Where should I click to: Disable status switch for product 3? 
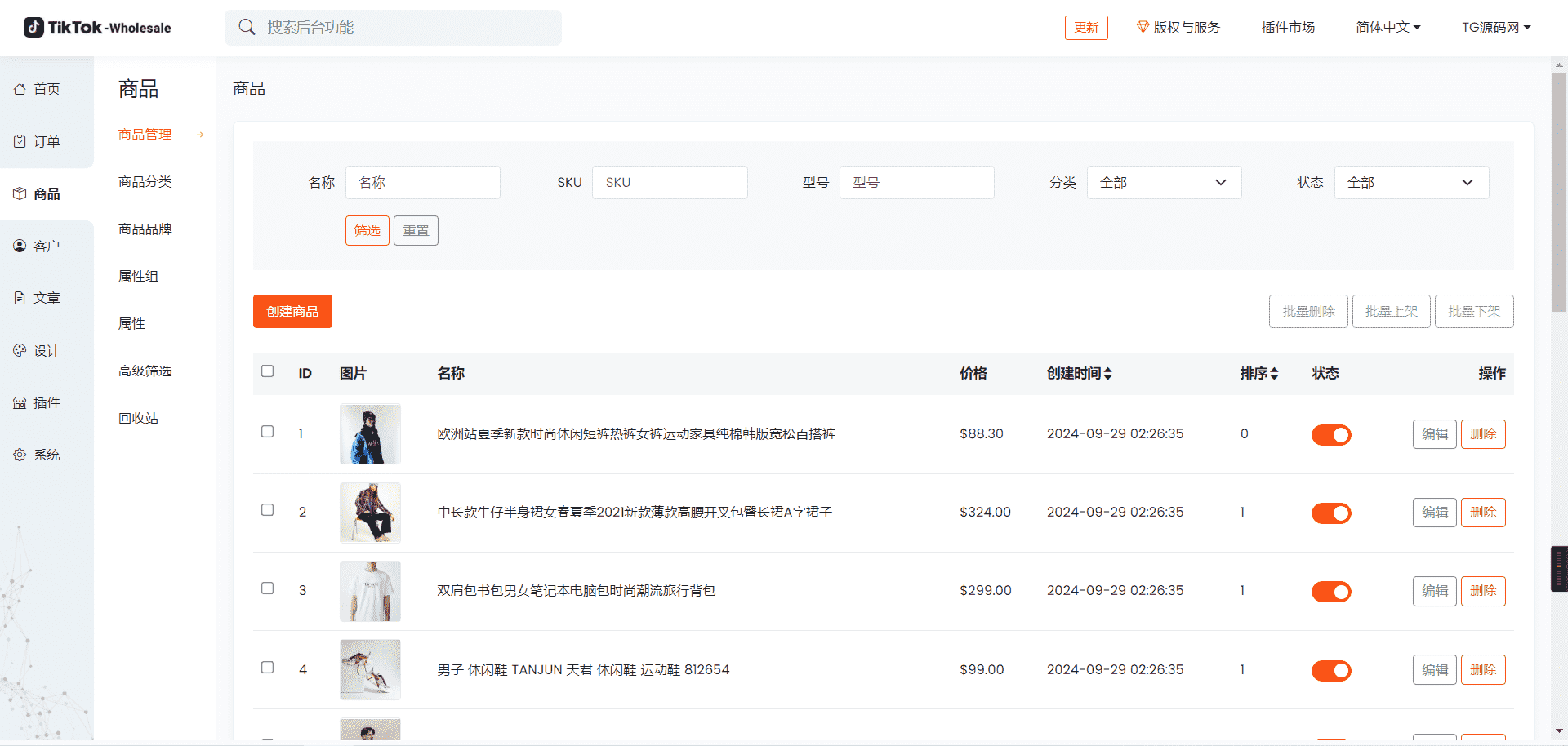1330,592
